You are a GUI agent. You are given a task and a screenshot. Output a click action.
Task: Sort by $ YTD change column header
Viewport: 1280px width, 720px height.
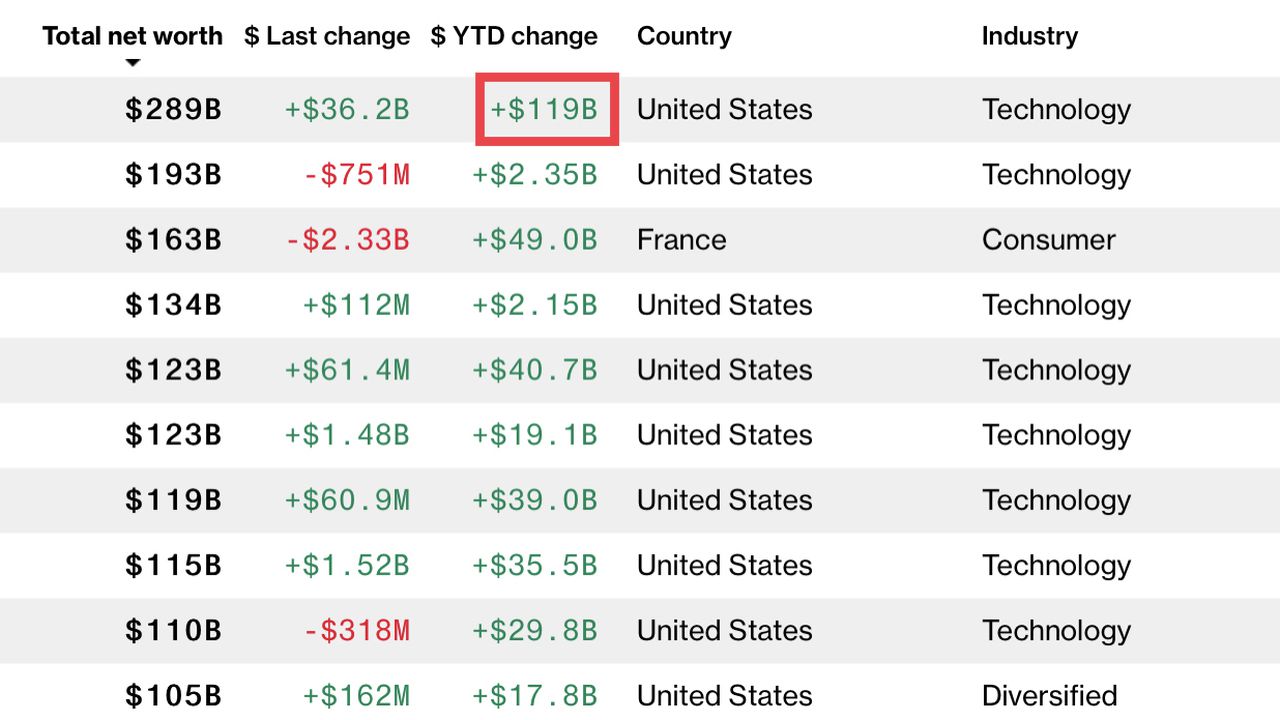tap(514, 36)
